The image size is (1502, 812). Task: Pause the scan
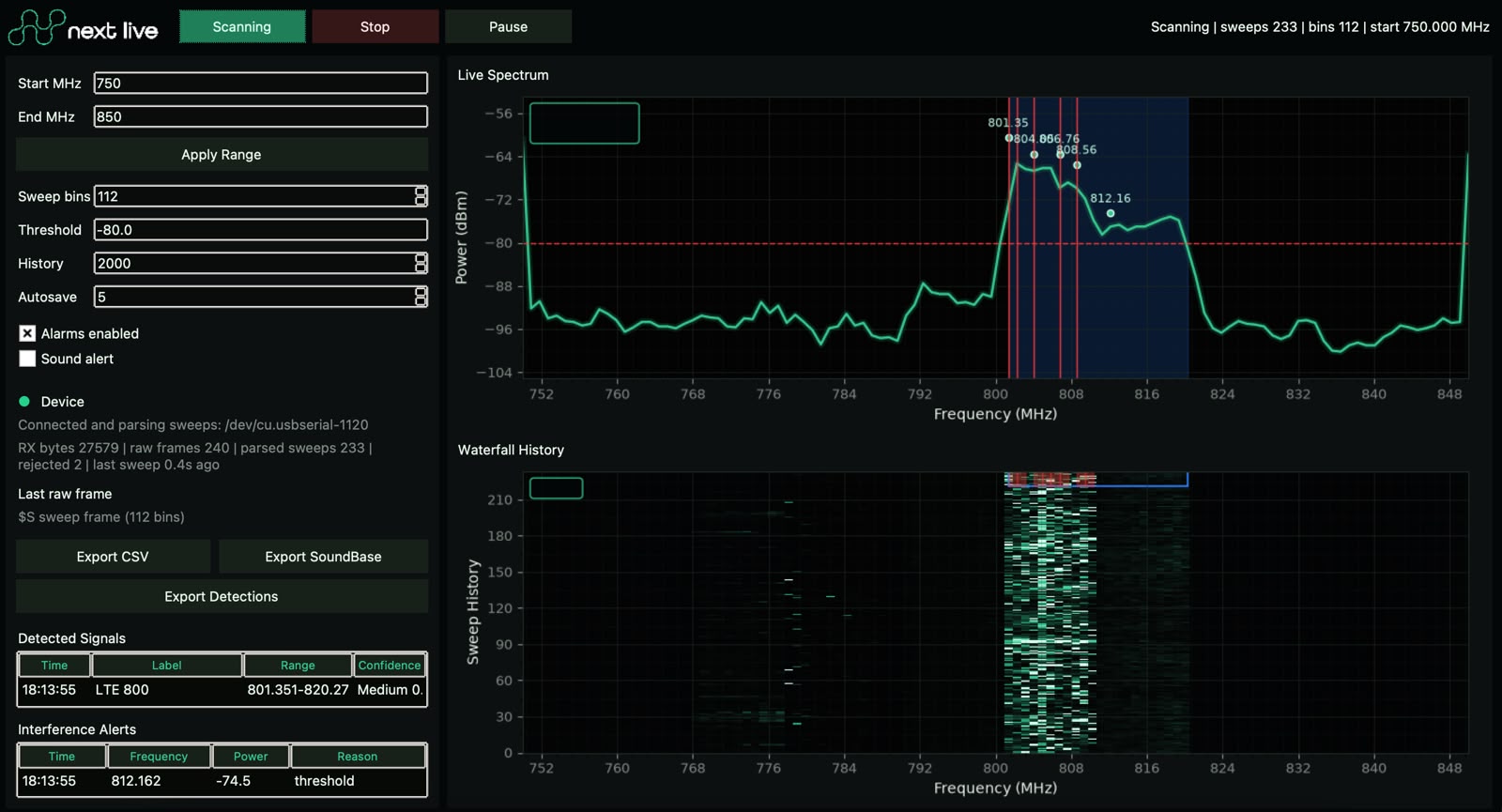point(508,26)
